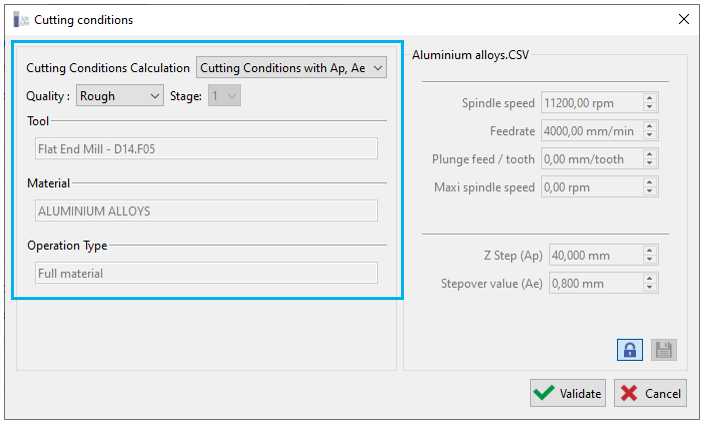Click the Feedrate value field
Image resolution: width=708 pixels, height=425 pixels.
590,130
